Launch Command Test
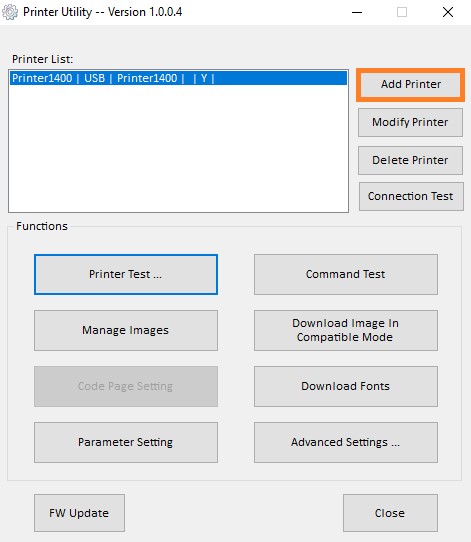 click(346, 274)
